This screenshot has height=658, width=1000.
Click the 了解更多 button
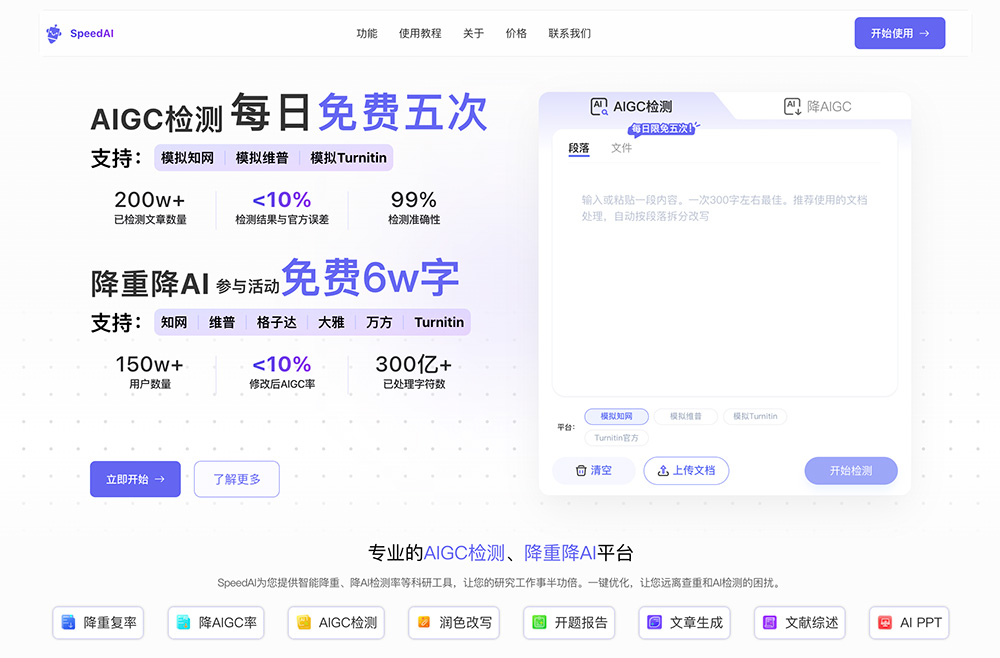237,479
